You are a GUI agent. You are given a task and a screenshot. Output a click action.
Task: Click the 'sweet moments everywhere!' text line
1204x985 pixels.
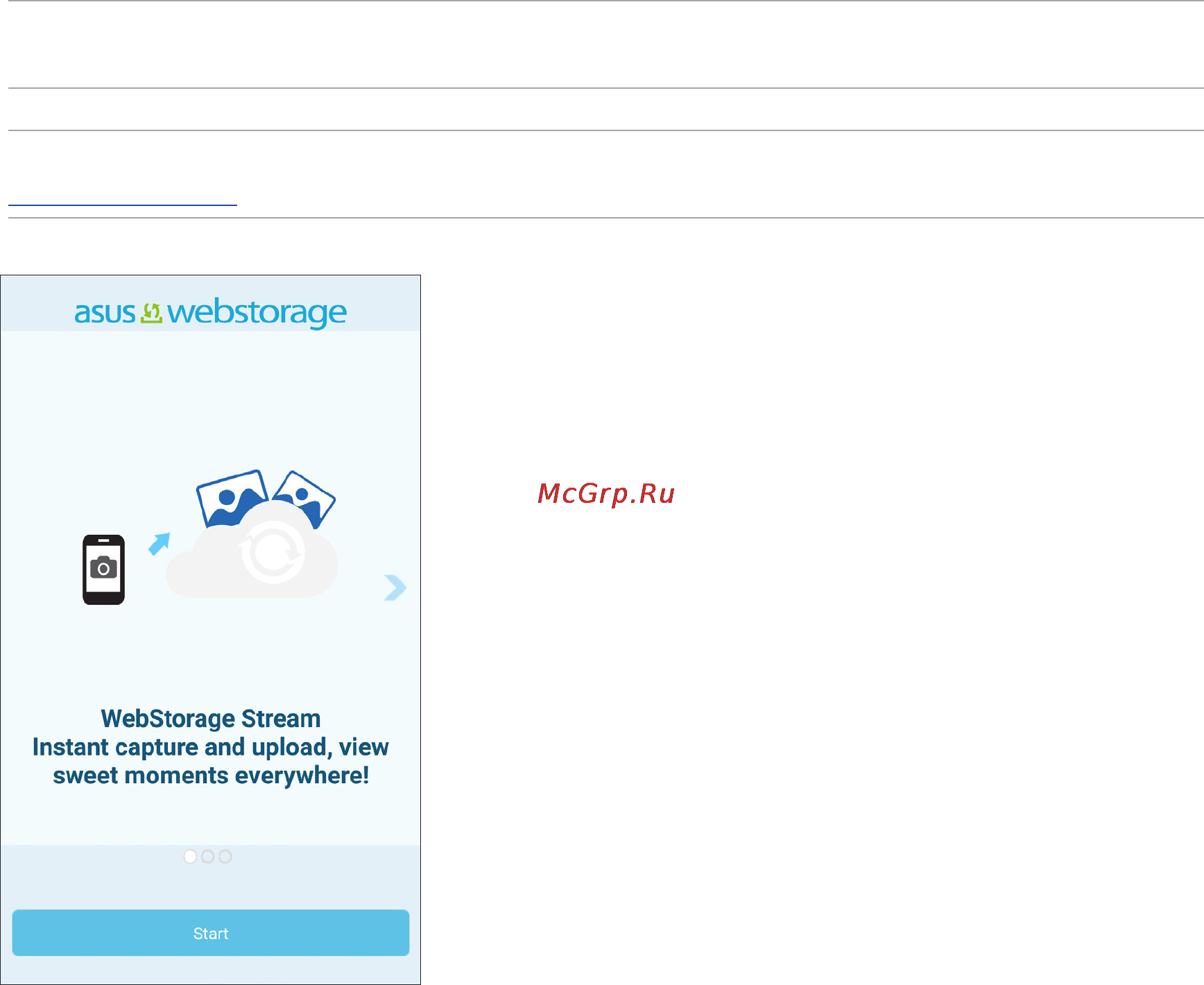pos(211,776)
